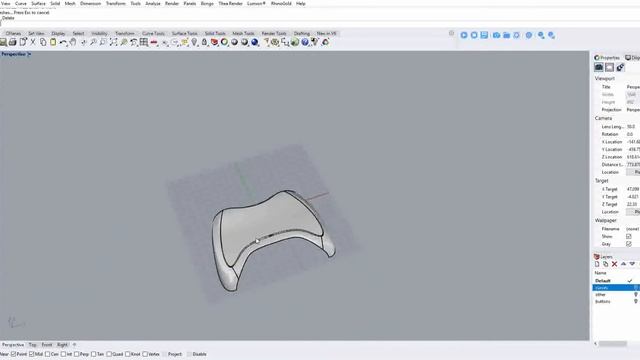This screenshot has width=640, height=360.
Task: Click the blue folder icon
Action: coord(507,36)
